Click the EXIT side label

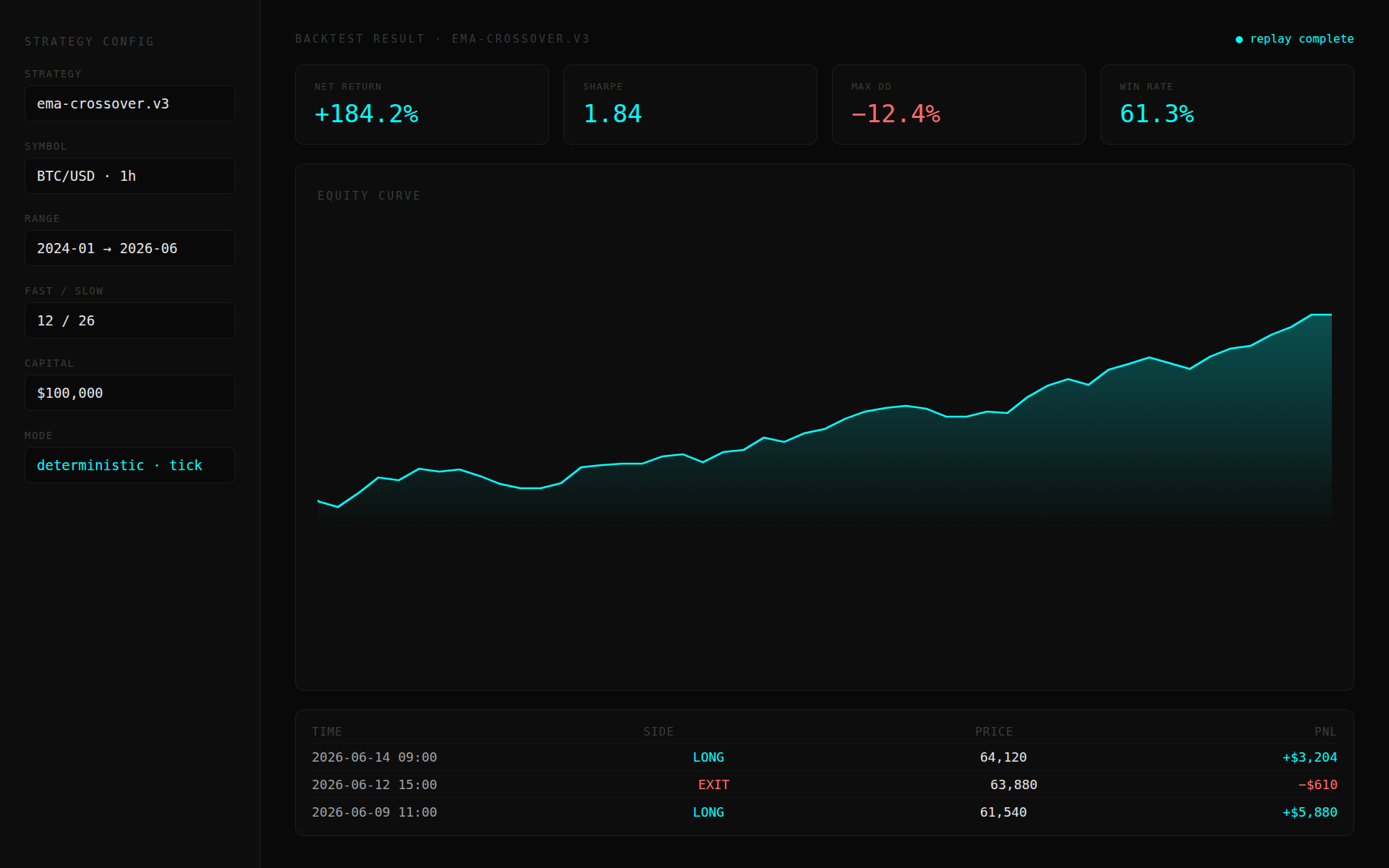pos(713,785)
